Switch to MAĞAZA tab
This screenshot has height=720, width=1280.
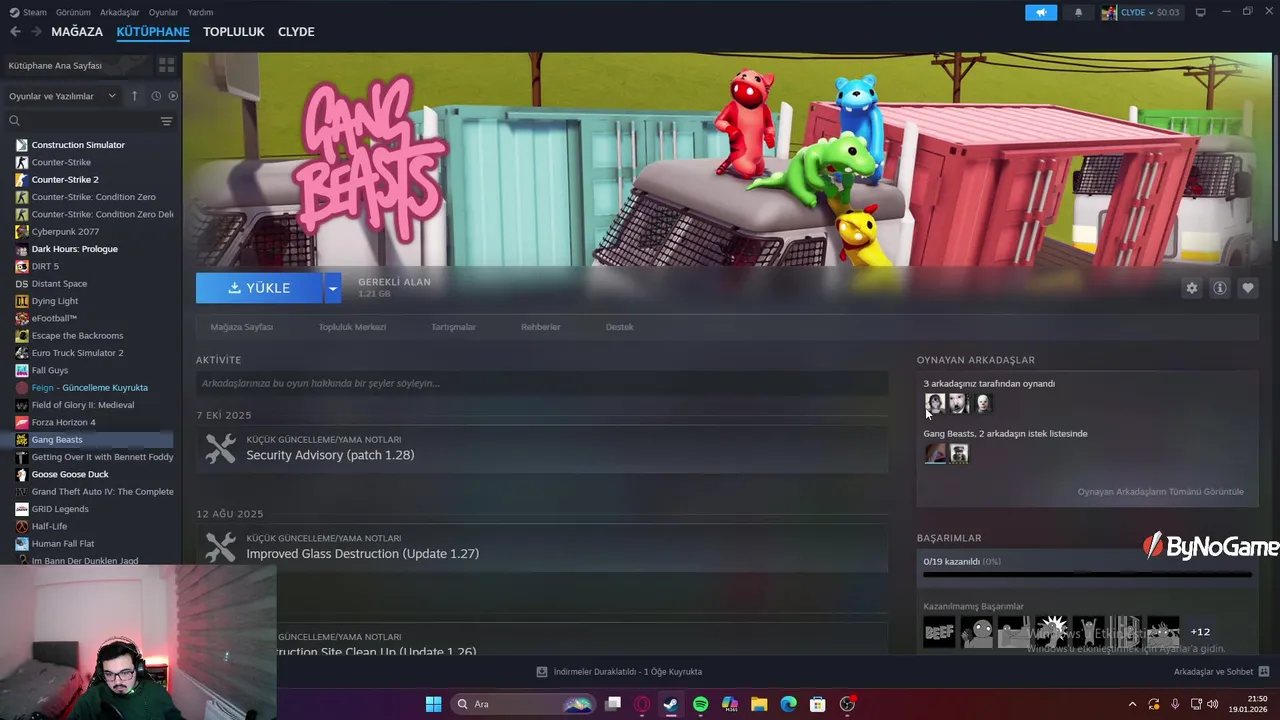(77, 32)
